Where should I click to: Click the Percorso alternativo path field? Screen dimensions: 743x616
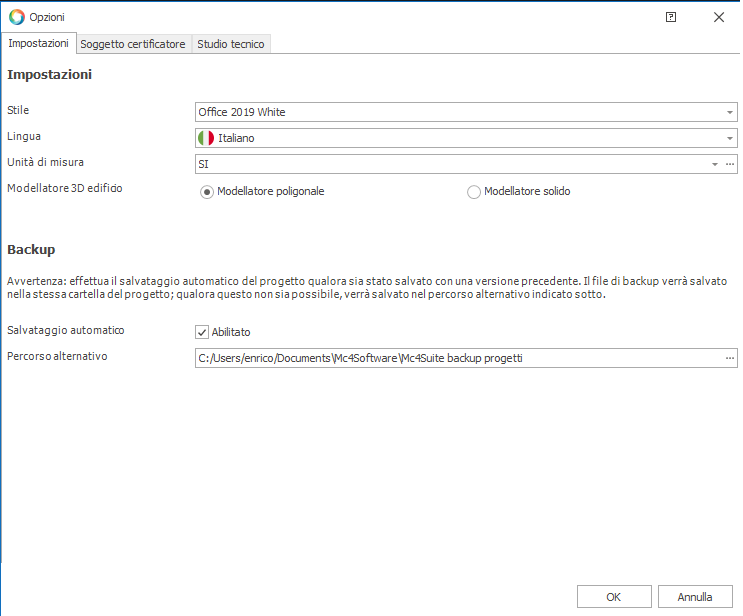pos(450,358)
